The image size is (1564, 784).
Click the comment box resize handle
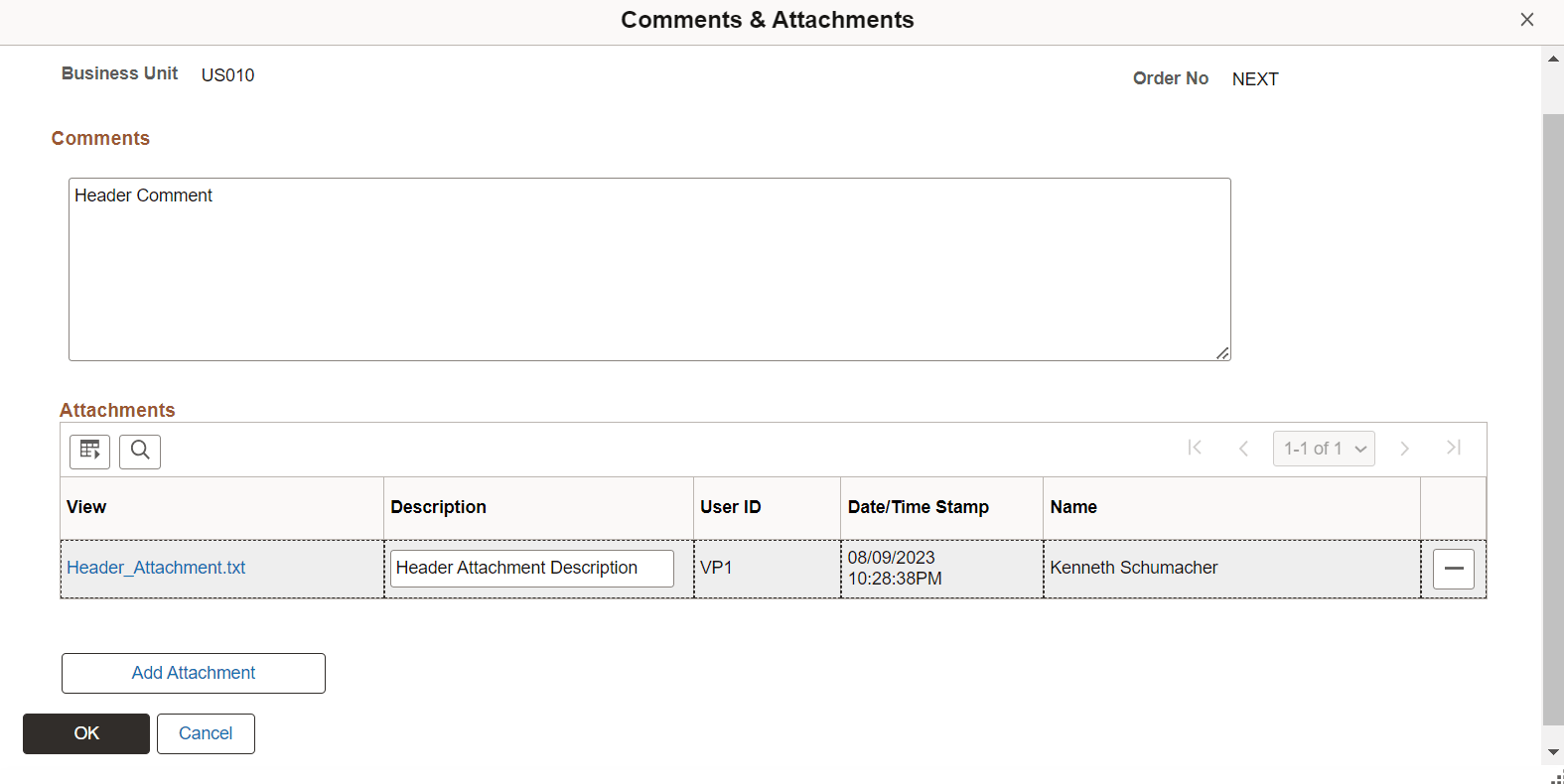point(1222,353)
